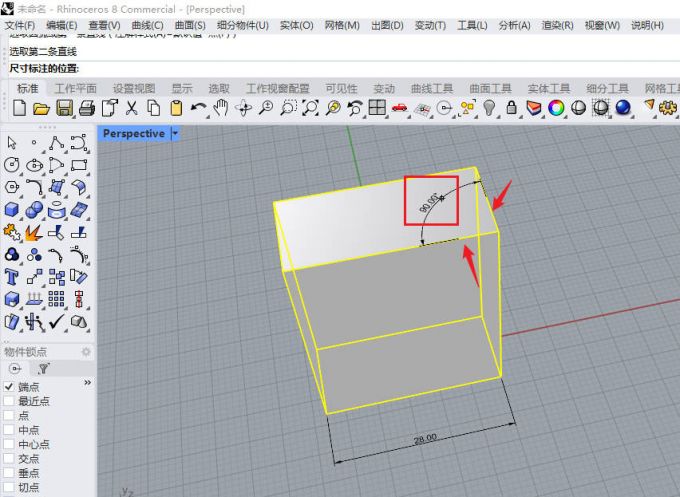Click the 选取第二条直线 command history line
The height and width of the screenshot is (497, 680).
click(x=43, y=52)
